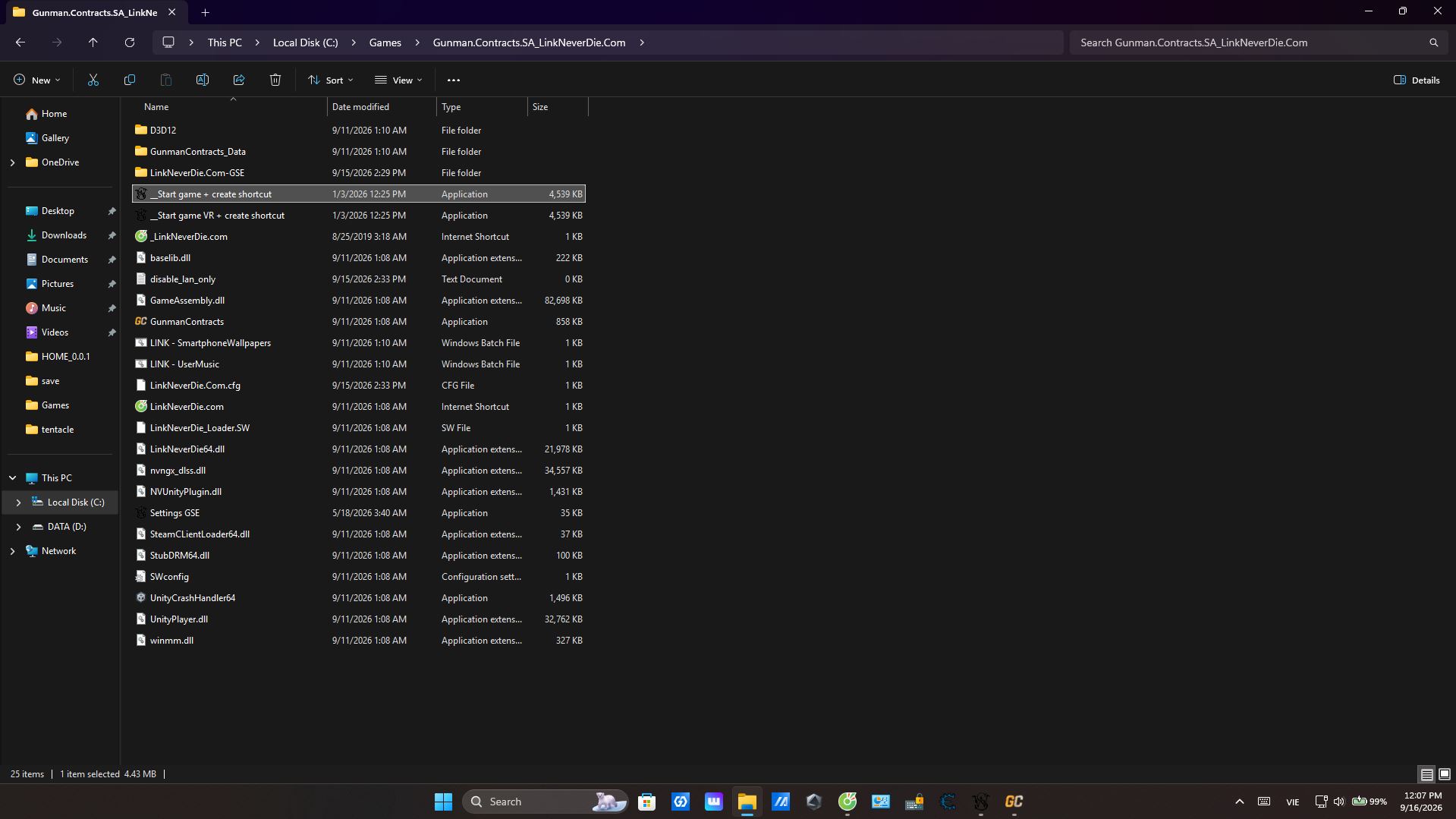Open Home in the navigation pane
1456x819 pixels.
pyautogui.click(x=54, y=114)
